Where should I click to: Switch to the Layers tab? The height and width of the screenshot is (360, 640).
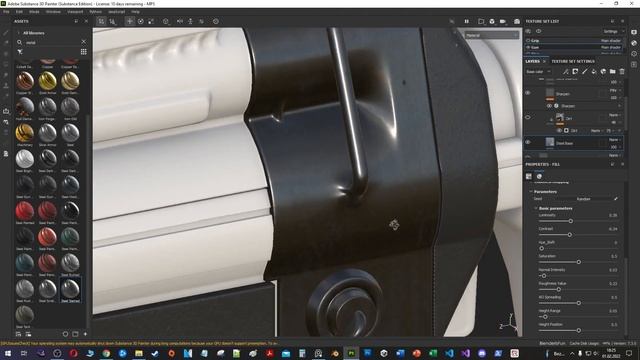coord(532,61)
